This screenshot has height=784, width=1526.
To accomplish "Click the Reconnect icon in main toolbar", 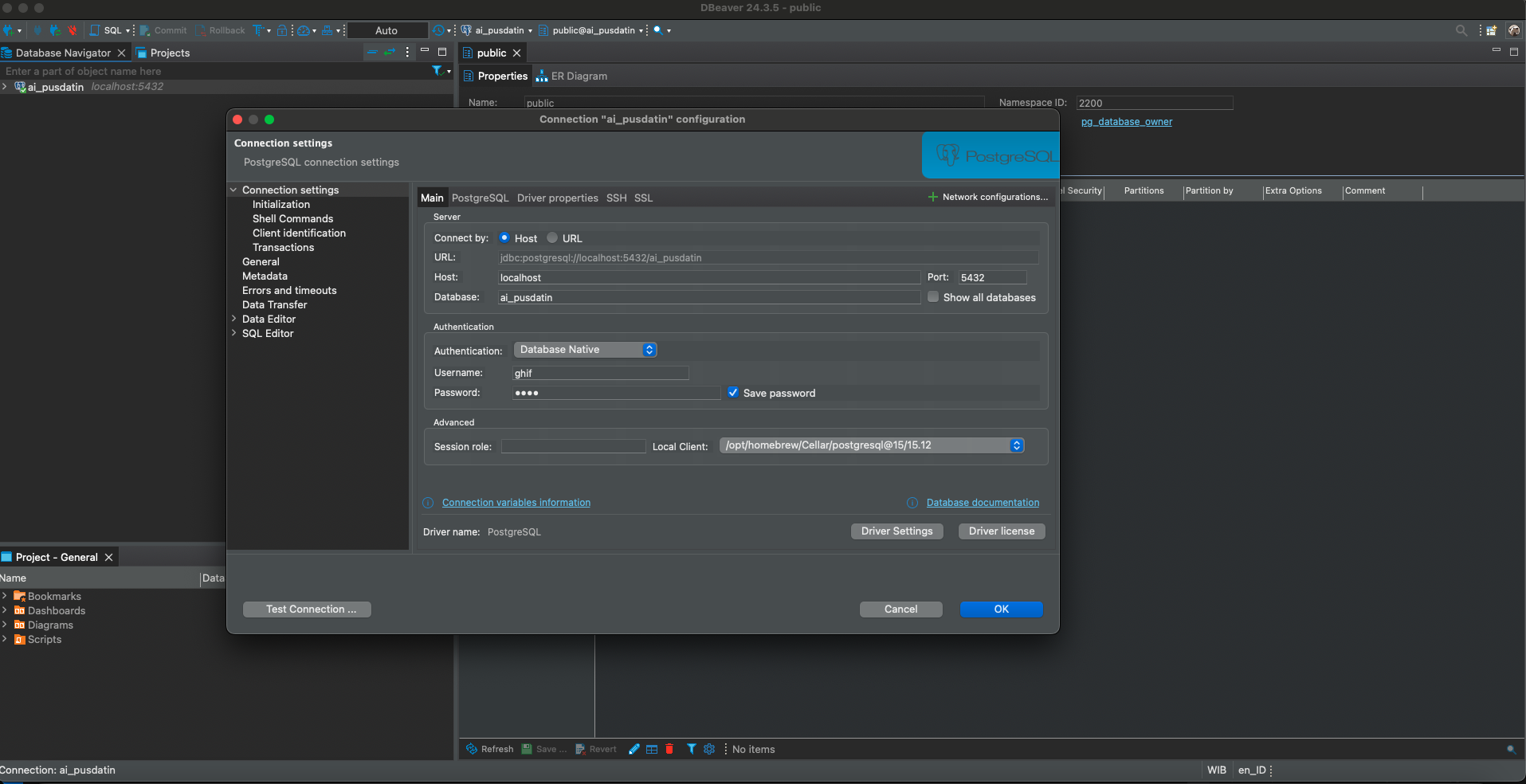I will (55, 30).
